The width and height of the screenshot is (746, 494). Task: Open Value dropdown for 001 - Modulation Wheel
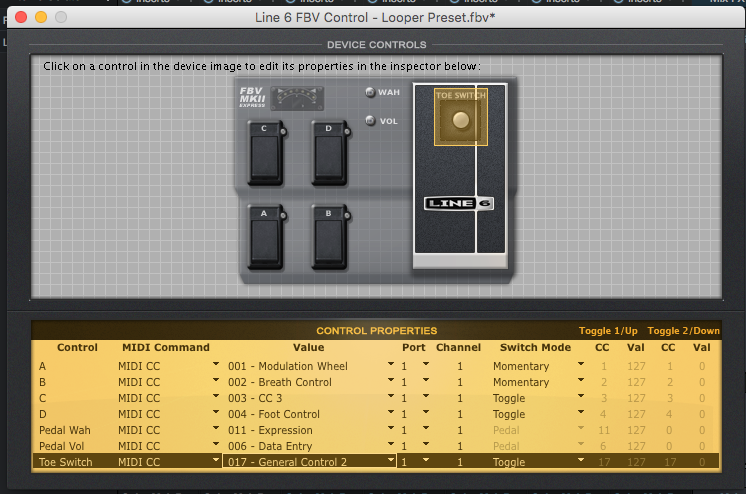pos(391,364)
